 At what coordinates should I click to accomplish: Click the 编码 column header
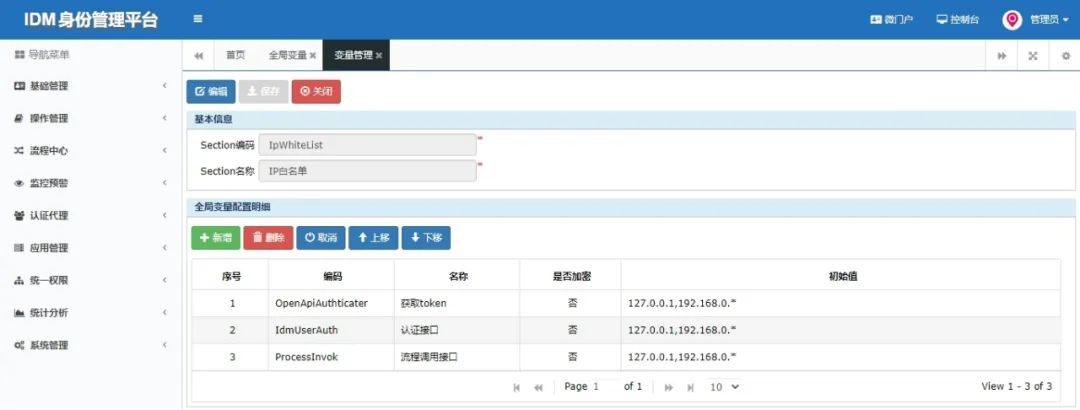(x=333, y=276)
